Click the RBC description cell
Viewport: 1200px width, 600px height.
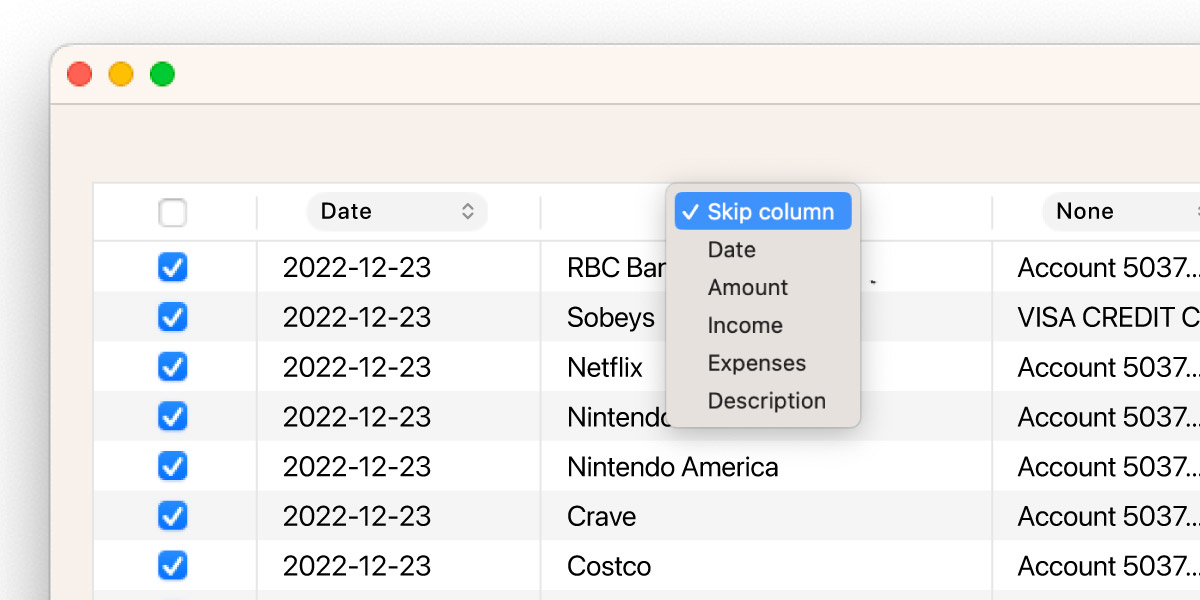click(x=616, y=267)
